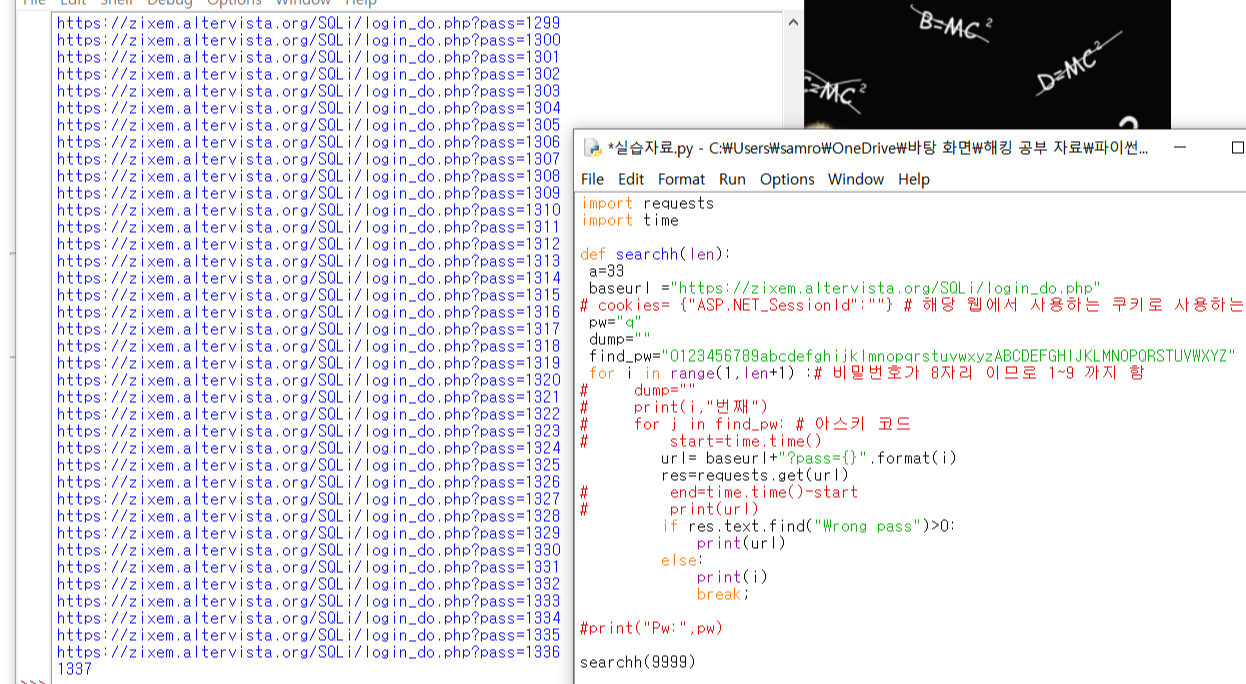Click the shell output line ending pass=1319
Image resolution: width=1246 pixels, height=684 pixels.
[x=308, y=362]
